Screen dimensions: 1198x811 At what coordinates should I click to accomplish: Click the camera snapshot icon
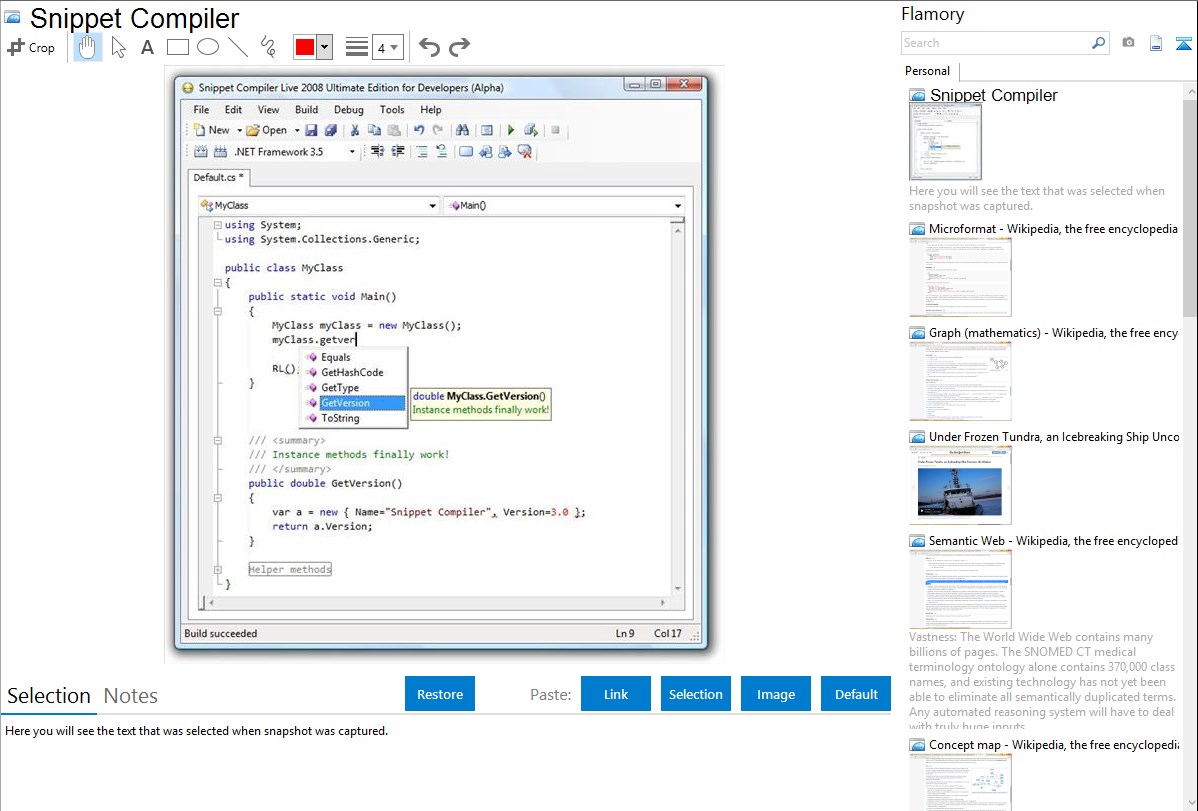(x=1128, y=43)
